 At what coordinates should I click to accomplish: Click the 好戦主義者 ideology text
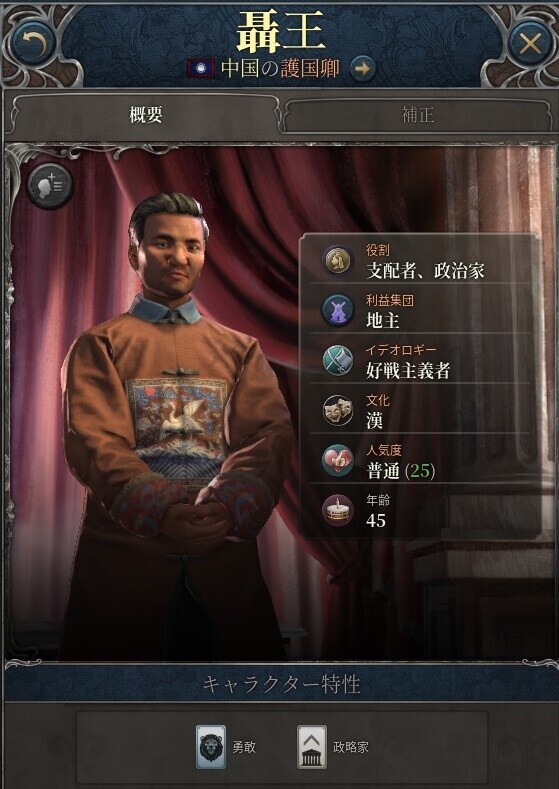408,371
